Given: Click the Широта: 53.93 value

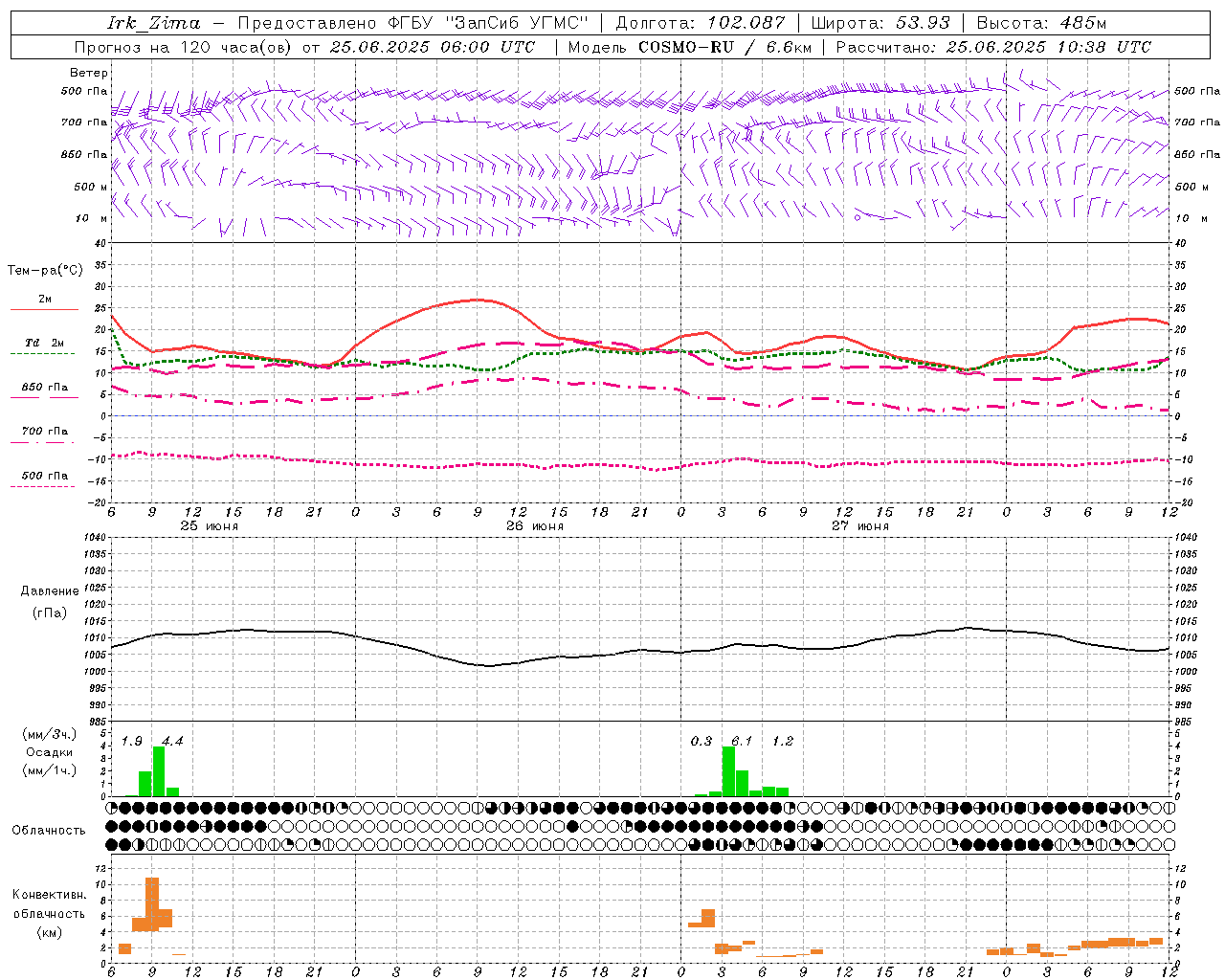Looking at the screenshot, I should point(880,23).
